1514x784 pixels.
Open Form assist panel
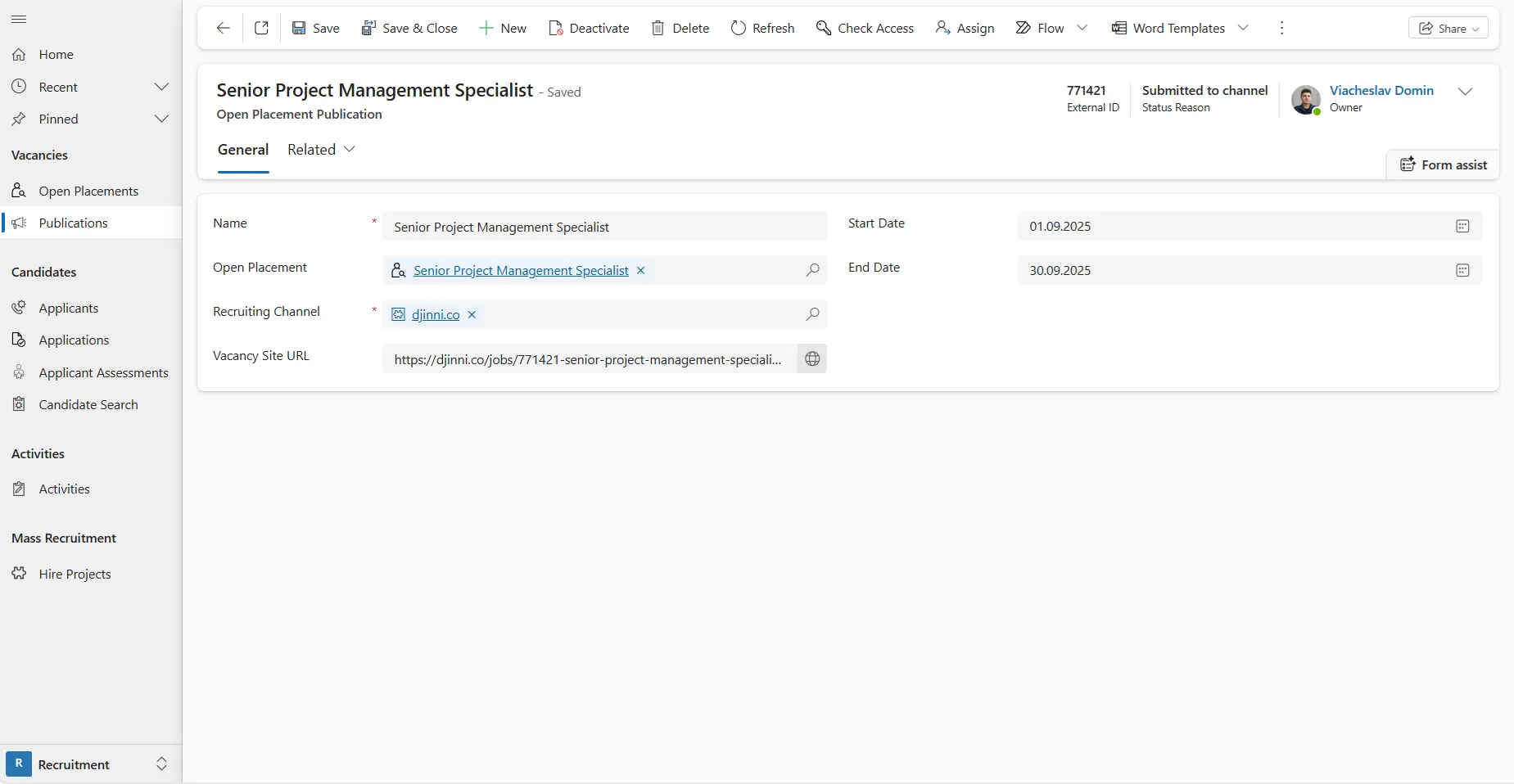1443,164
